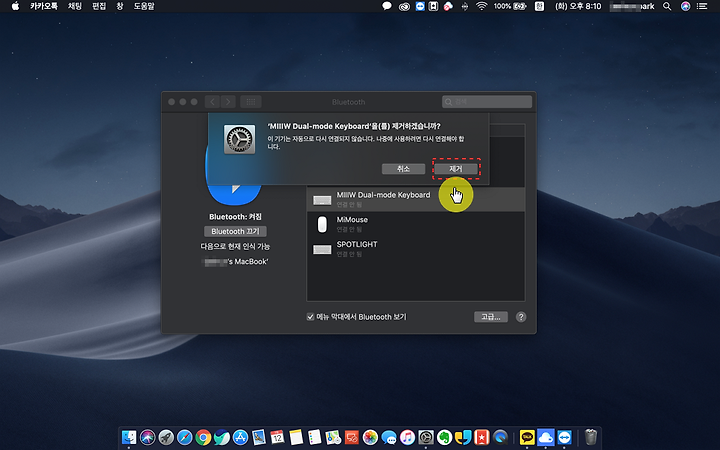This screenshot has height=450, width=720.
Task: Select the SPOTLIGHT device row
Action: pos(416,249)
